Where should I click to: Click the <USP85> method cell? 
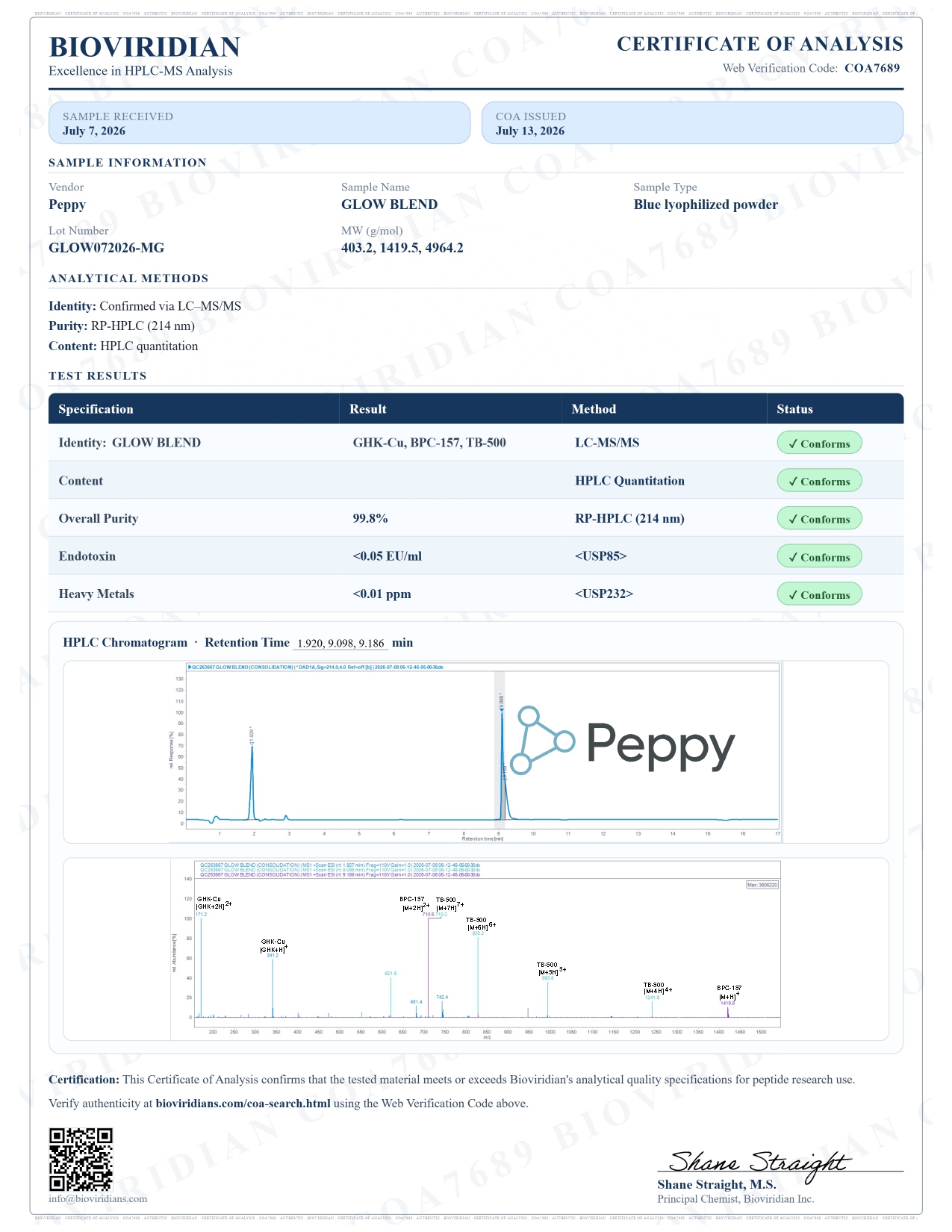tap(601, 556)
